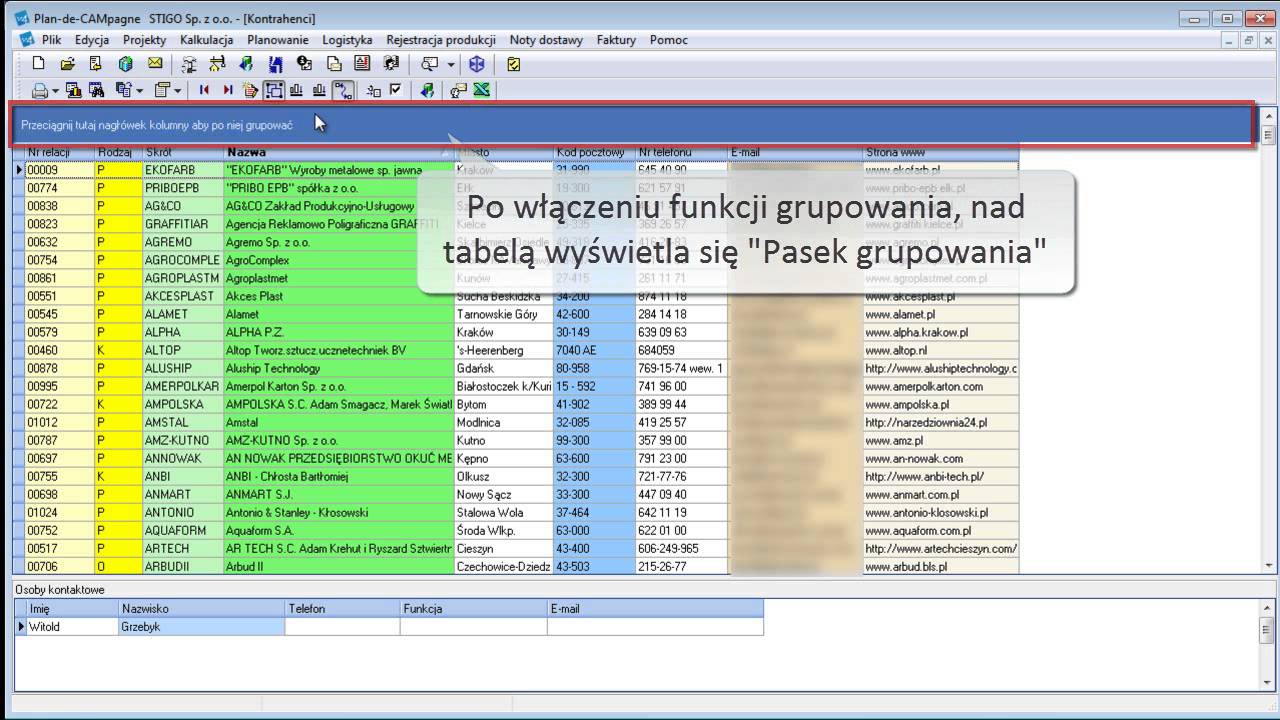Click the second bar chart icon

(x=319, y=90)
